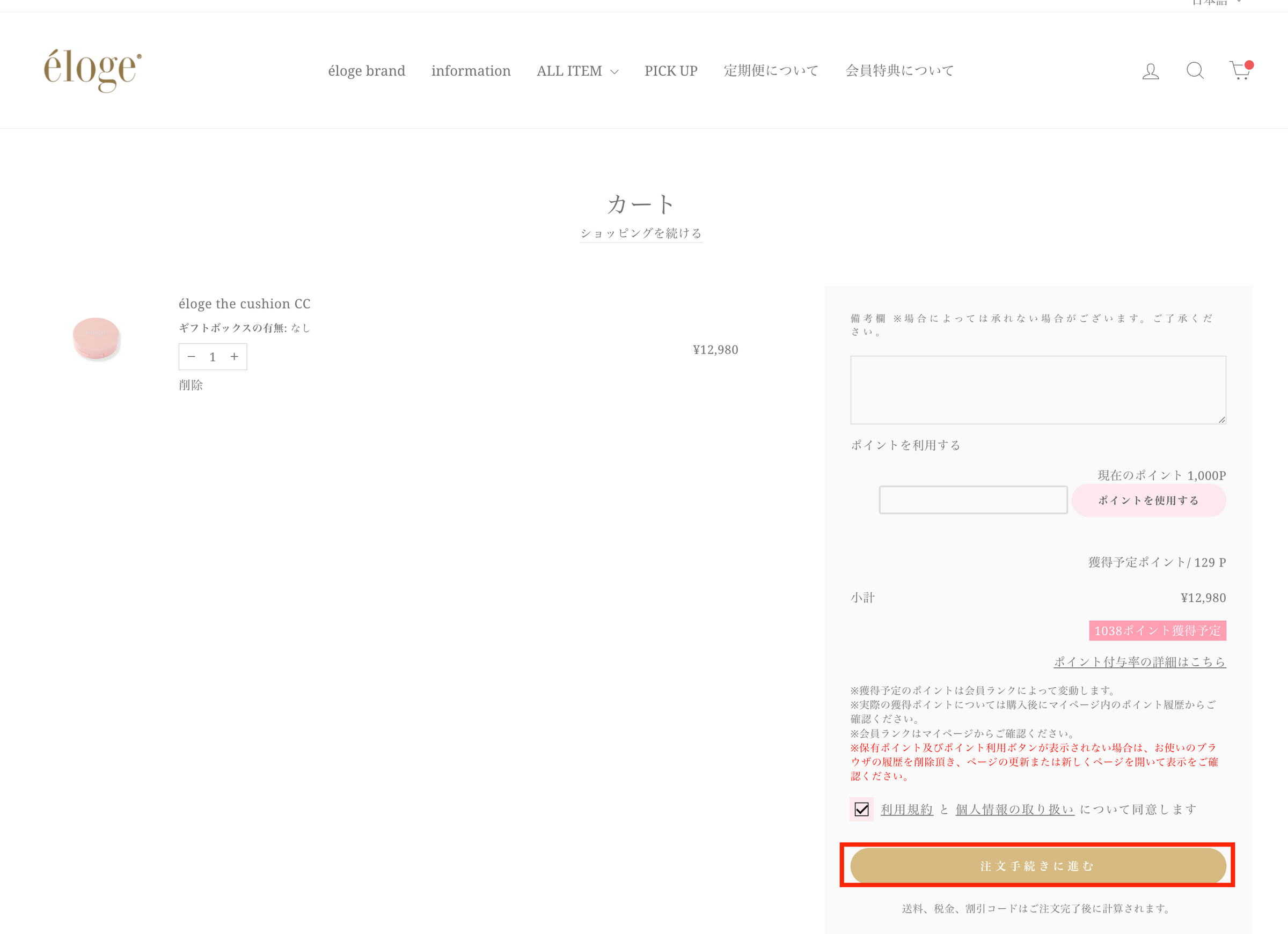Open 定期便について menu item
Screen dimensions: 1288x934
(x=771, y=71)
